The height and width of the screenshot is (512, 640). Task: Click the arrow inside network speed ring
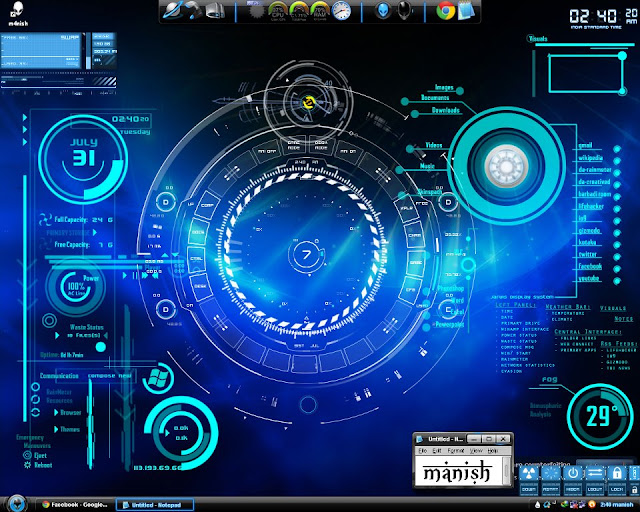[167, 433]
